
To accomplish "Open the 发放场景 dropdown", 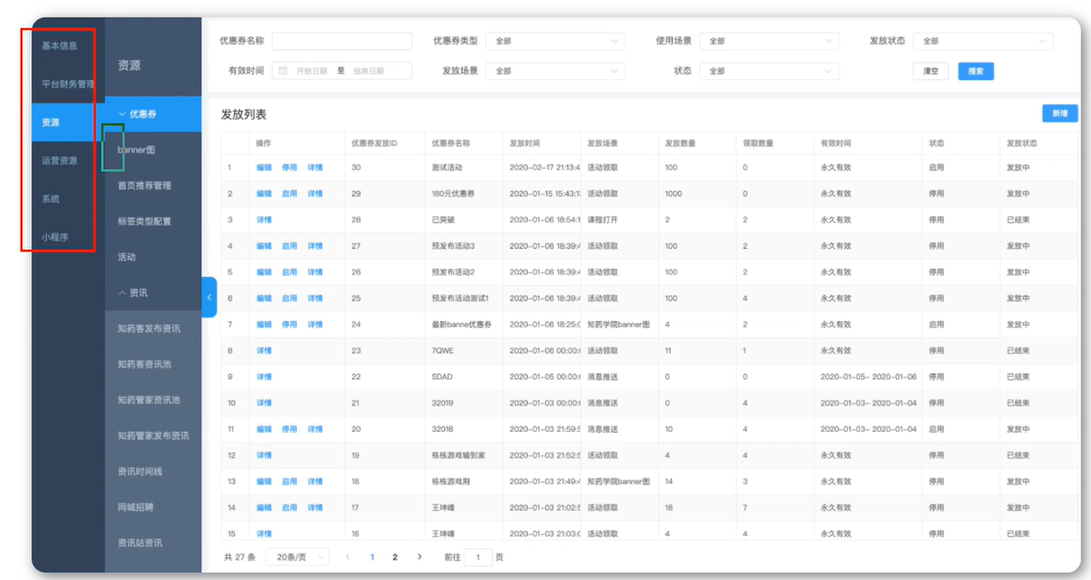I will pos(555,71).
